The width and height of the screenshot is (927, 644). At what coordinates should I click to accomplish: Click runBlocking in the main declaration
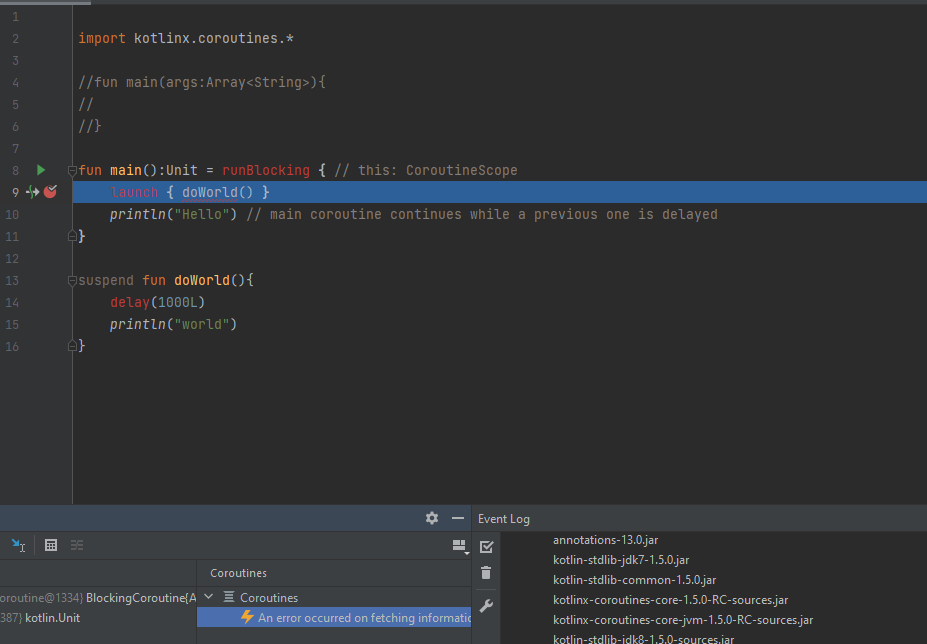pos(266,170)
